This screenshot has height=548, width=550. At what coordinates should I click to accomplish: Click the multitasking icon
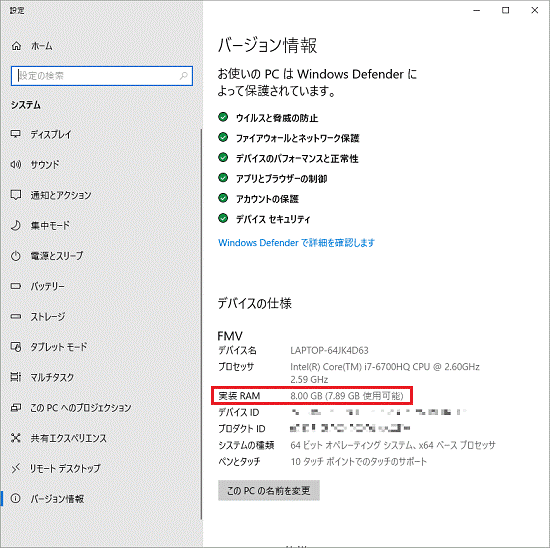click(x=16, y=377)
